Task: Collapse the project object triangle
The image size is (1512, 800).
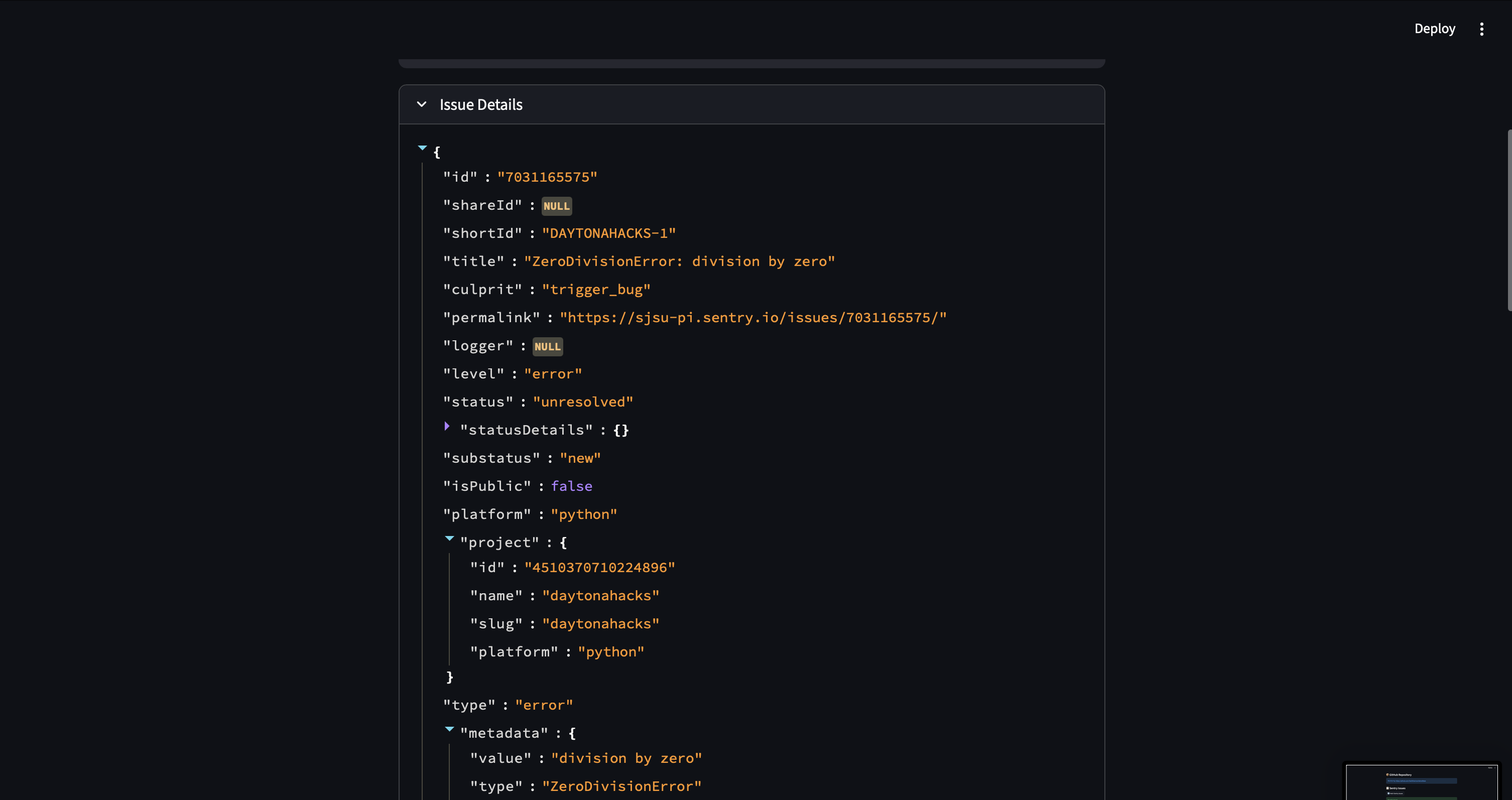Action: [450, 538]
